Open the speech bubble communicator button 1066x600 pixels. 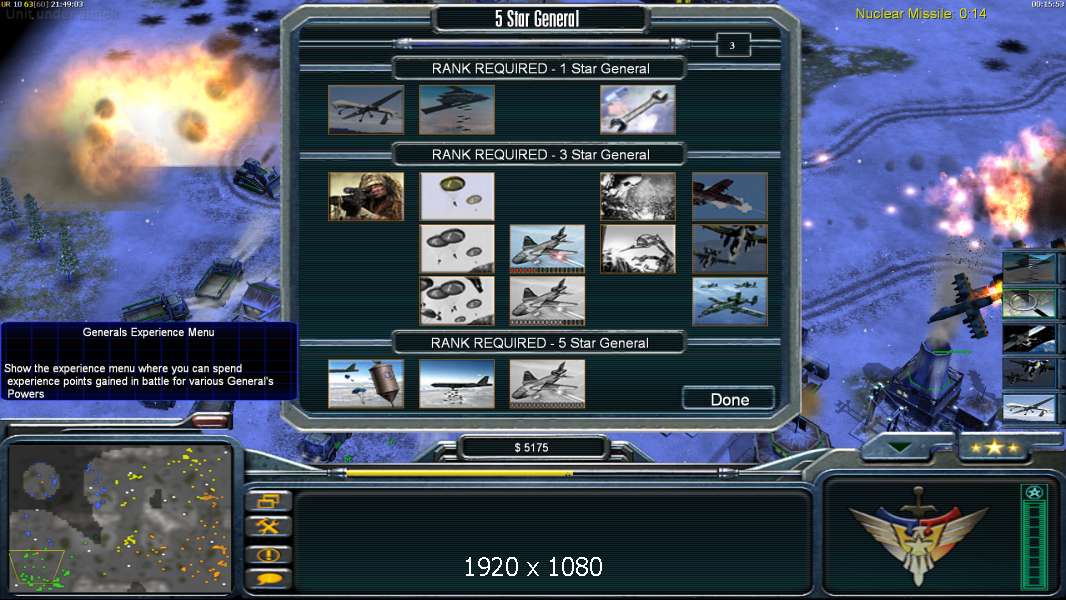269,580
